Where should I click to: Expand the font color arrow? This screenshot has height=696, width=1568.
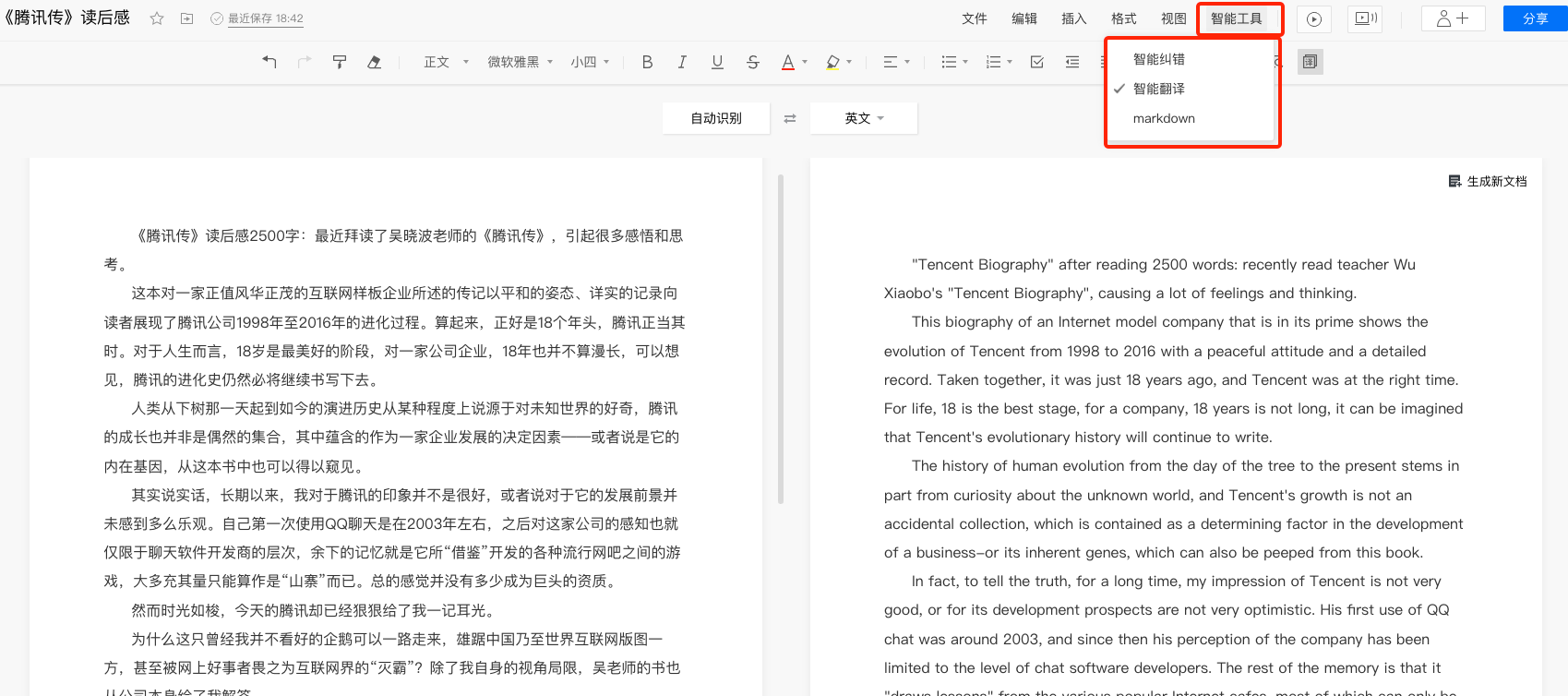[x=805, y=63]
